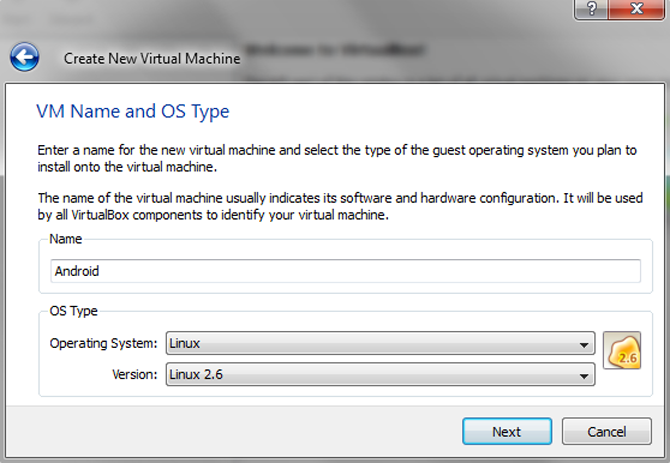Click the Linux 2.6 OS type icon
This screenshot has width=670, height=463.
(x=622, y=350)
